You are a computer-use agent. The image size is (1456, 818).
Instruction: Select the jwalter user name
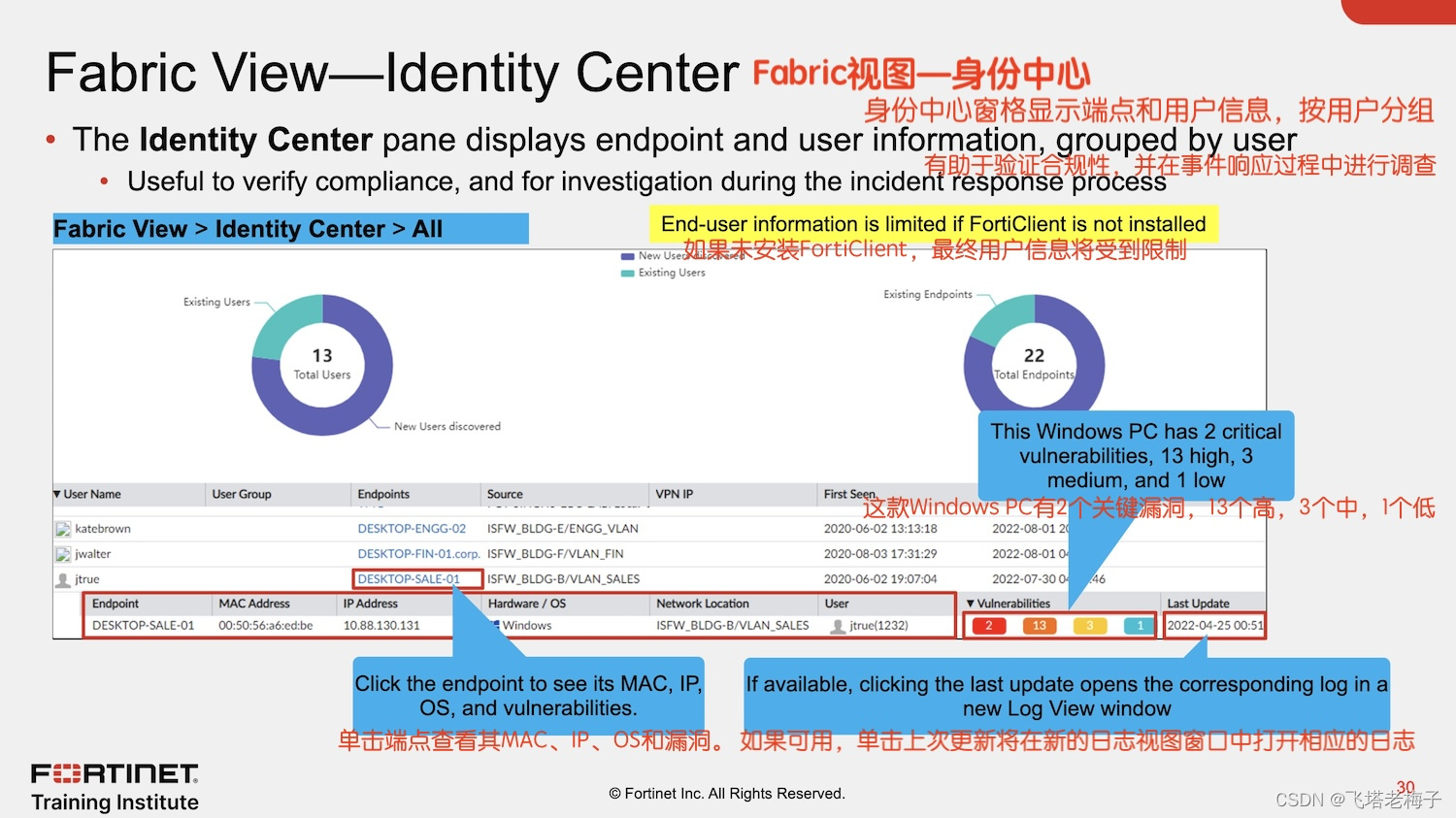[93, 554]
